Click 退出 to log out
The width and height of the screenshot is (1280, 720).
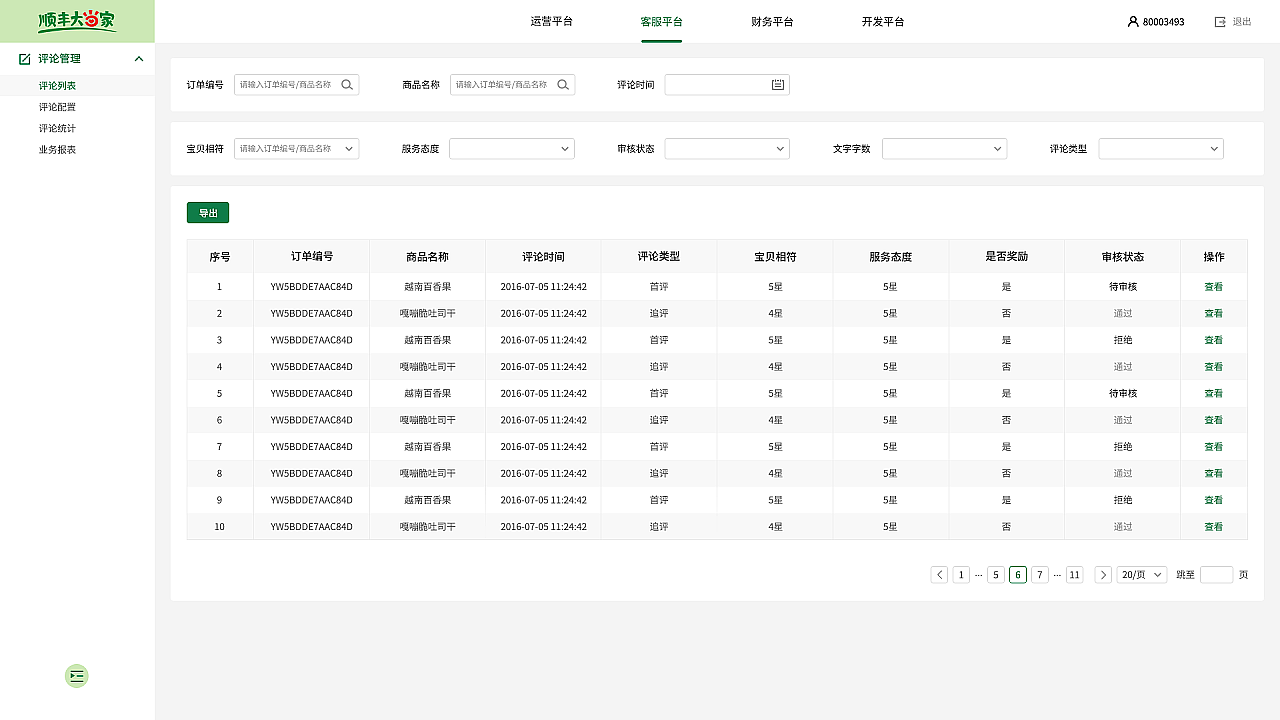[1242, 21]
